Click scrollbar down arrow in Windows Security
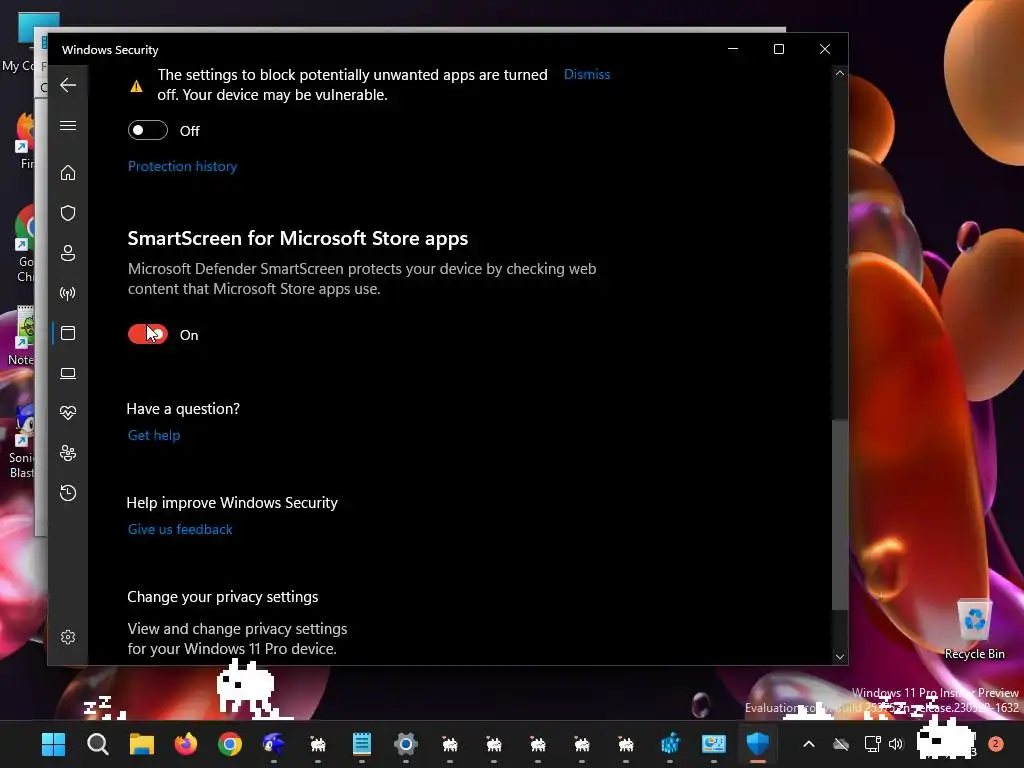The height and width of the screenshot is (768, 1024). click(840, 657)
